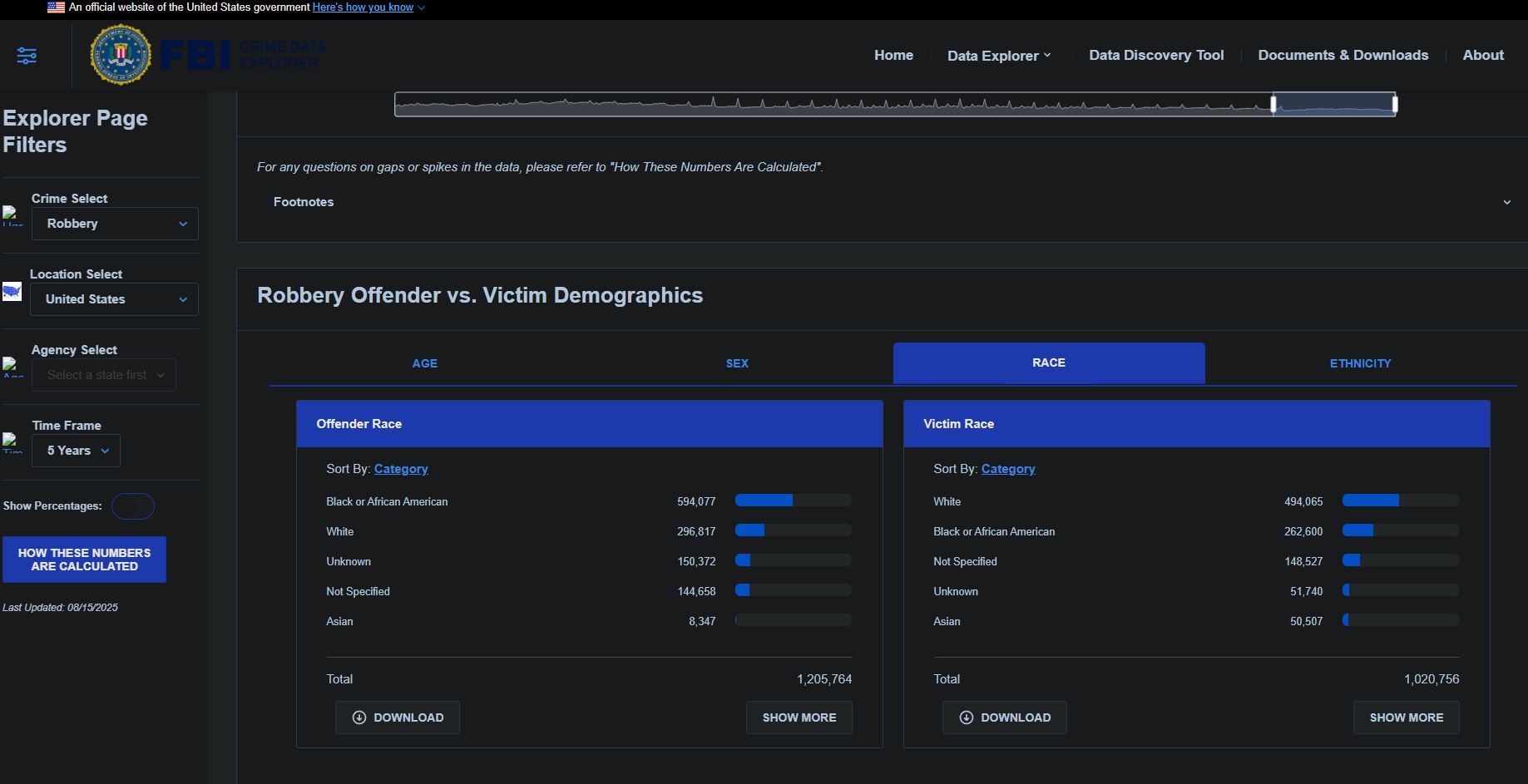Open the Location Select United States dropdown

coord(114,299)
